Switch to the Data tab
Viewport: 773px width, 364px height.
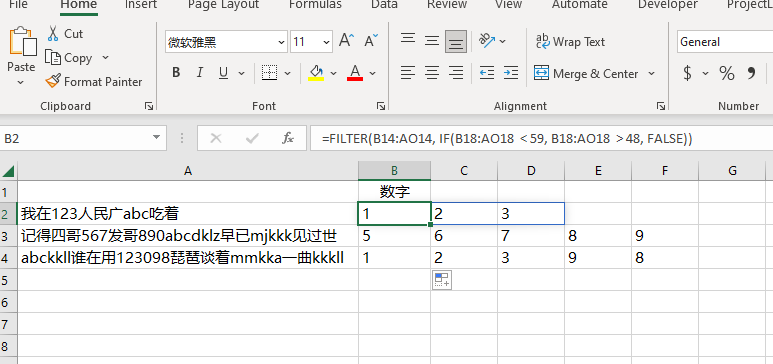click(x=385, y=4)
